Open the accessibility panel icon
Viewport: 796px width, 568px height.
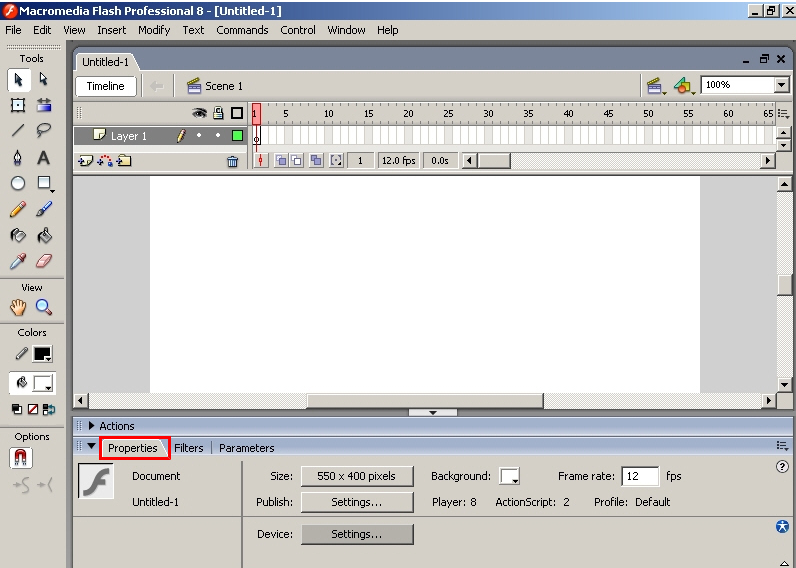pos(782,526)
